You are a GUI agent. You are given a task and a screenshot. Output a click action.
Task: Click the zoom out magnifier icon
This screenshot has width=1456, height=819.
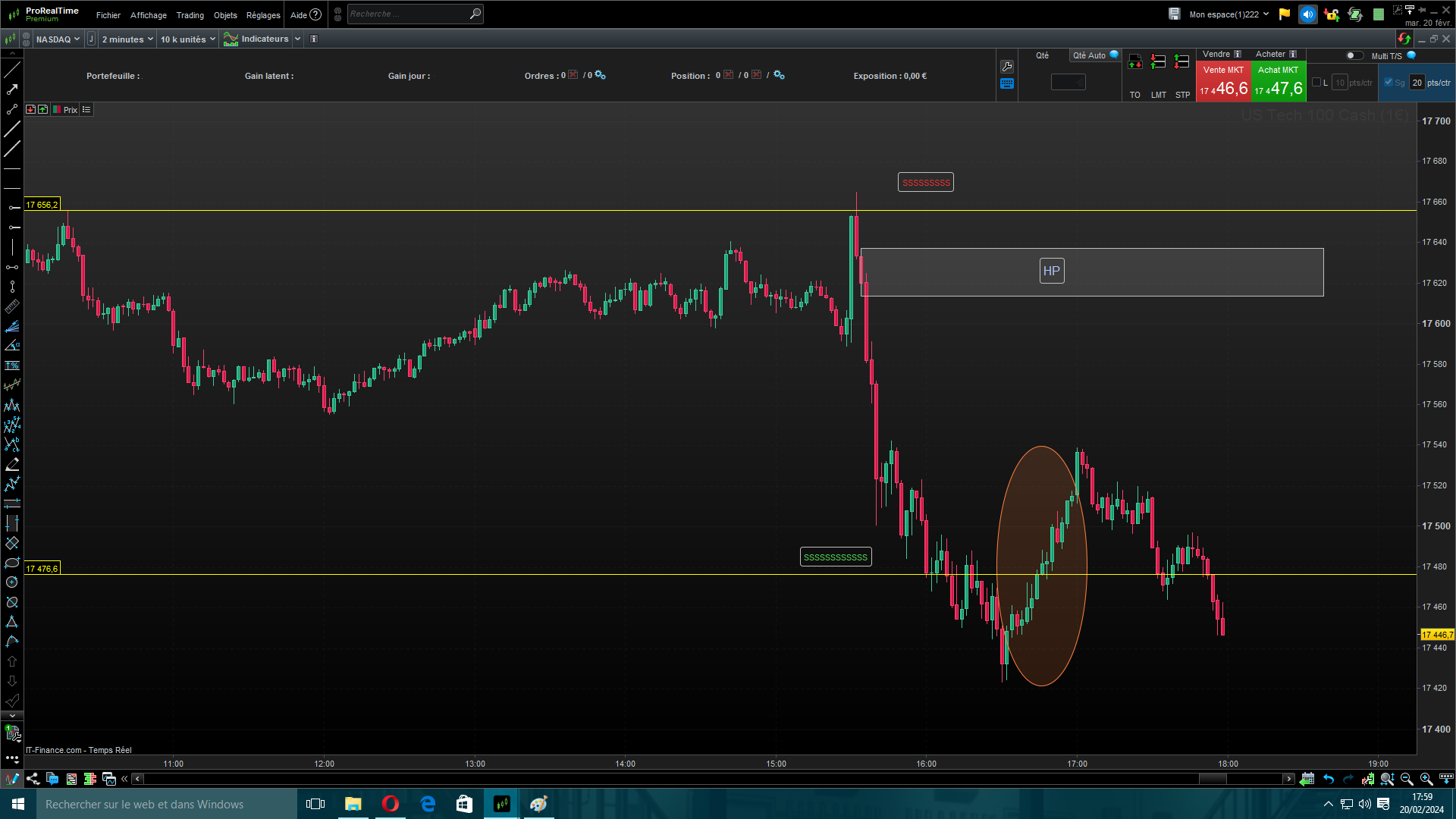point(1407,779)
